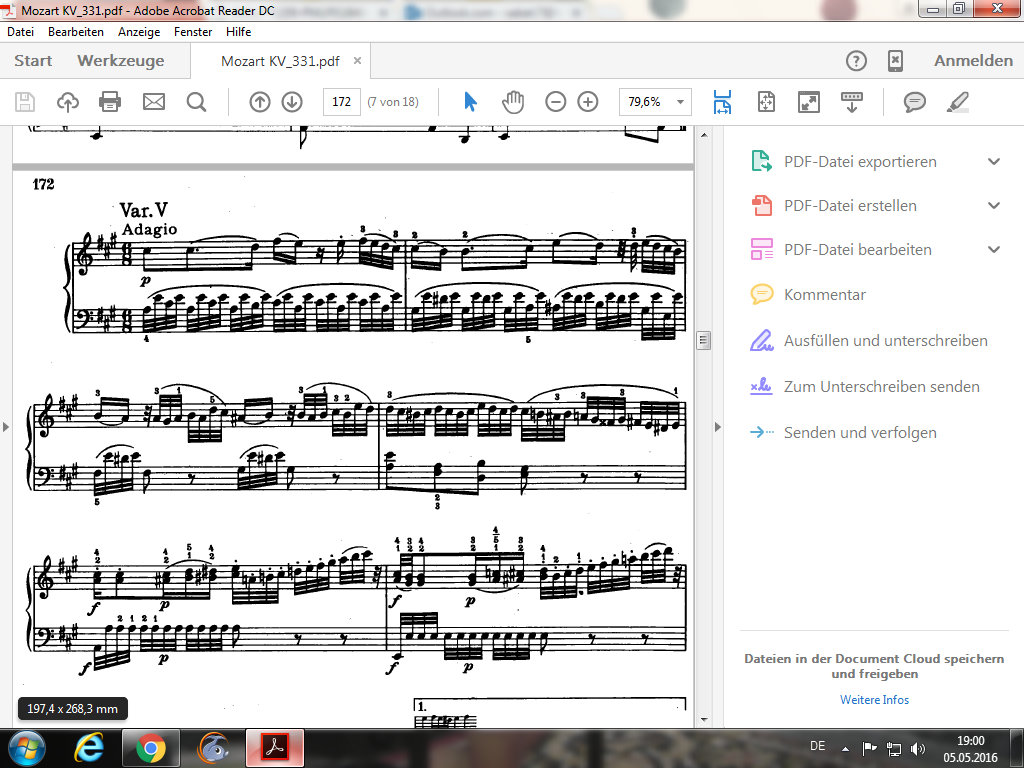Upload file to Document Cloud icon
1024x768 pixels.
68,102
